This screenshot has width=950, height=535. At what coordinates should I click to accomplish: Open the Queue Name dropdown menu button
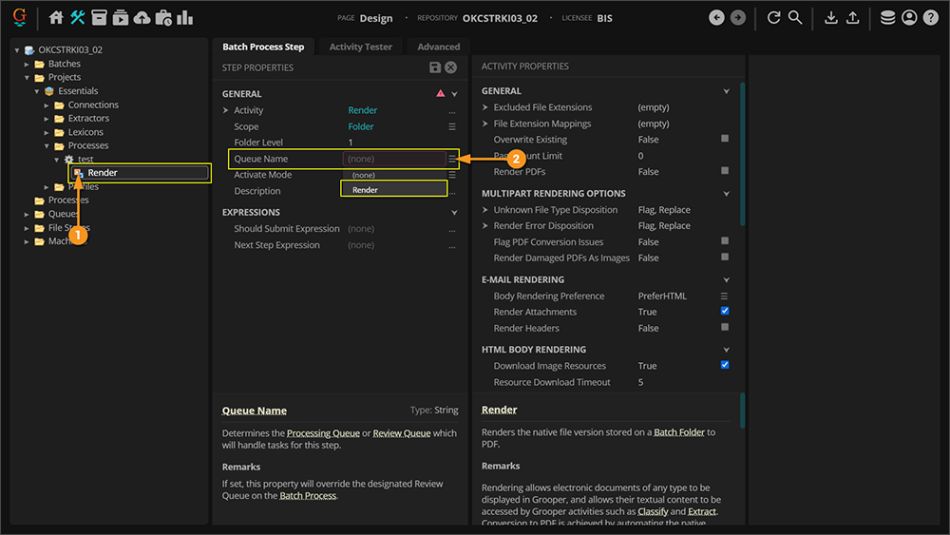(452, 159)
